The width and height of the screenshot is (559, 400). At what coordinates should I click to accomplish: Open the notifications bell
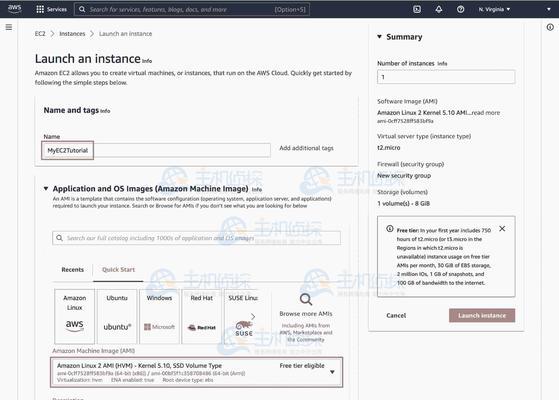click(439, 9)
